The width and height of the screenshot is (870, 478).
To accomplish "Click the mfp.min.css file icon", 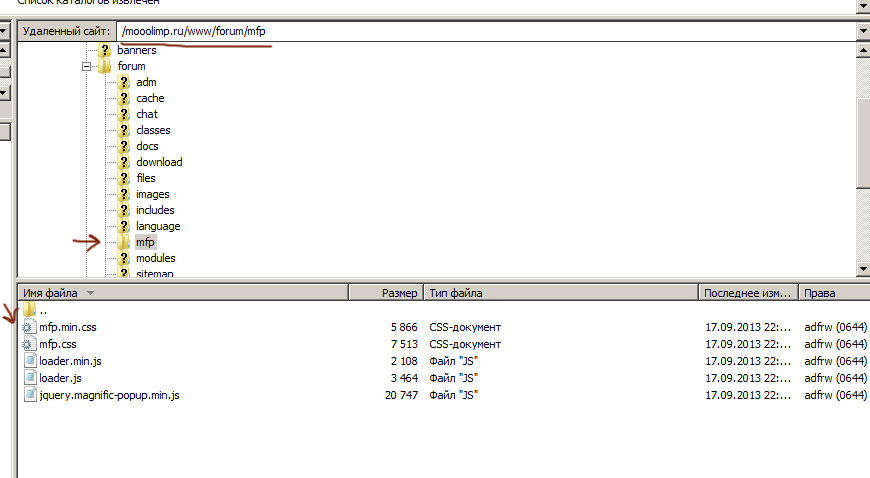I will (29, 327).
